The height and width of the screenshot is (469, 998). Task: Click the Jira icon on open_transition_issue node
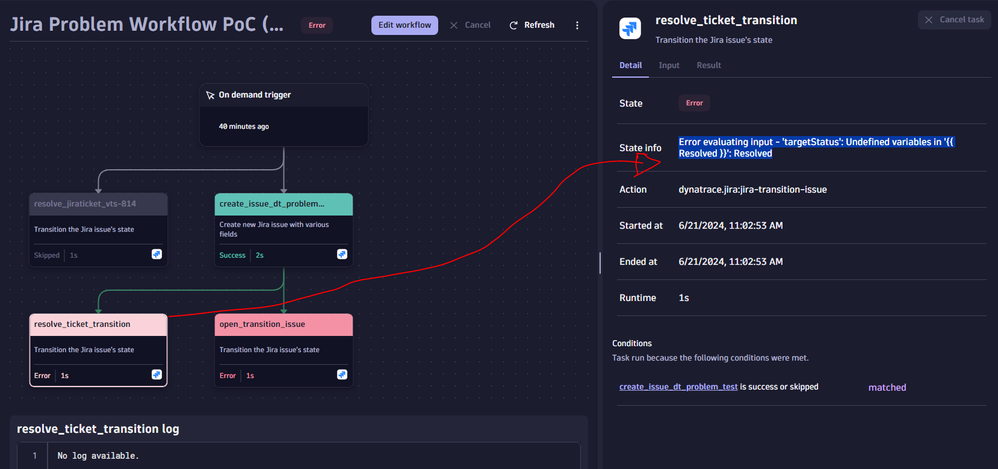coord(342,375)
